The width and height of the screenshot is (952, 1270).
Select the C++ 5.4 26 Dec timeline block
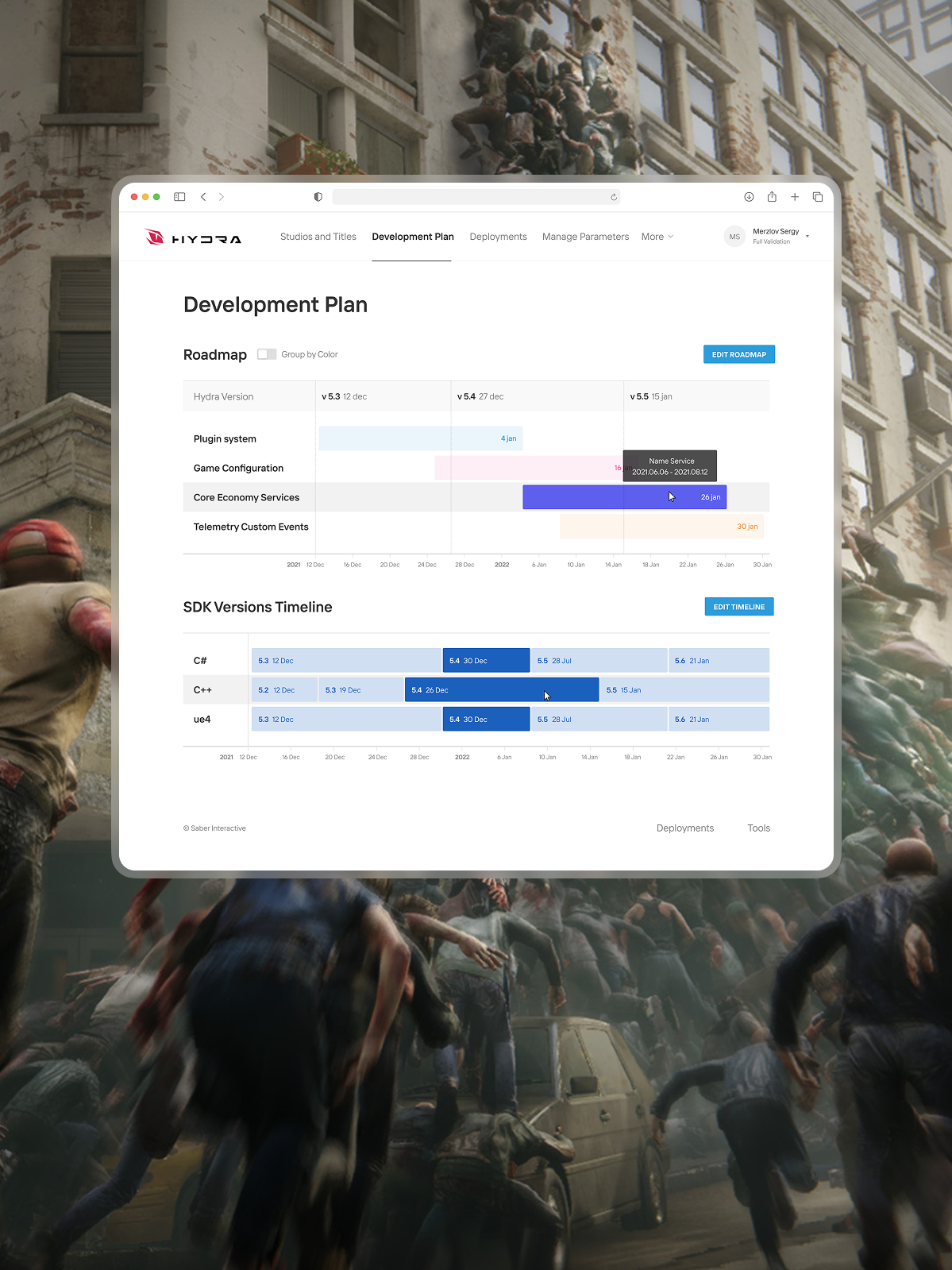tap(501, 689)
